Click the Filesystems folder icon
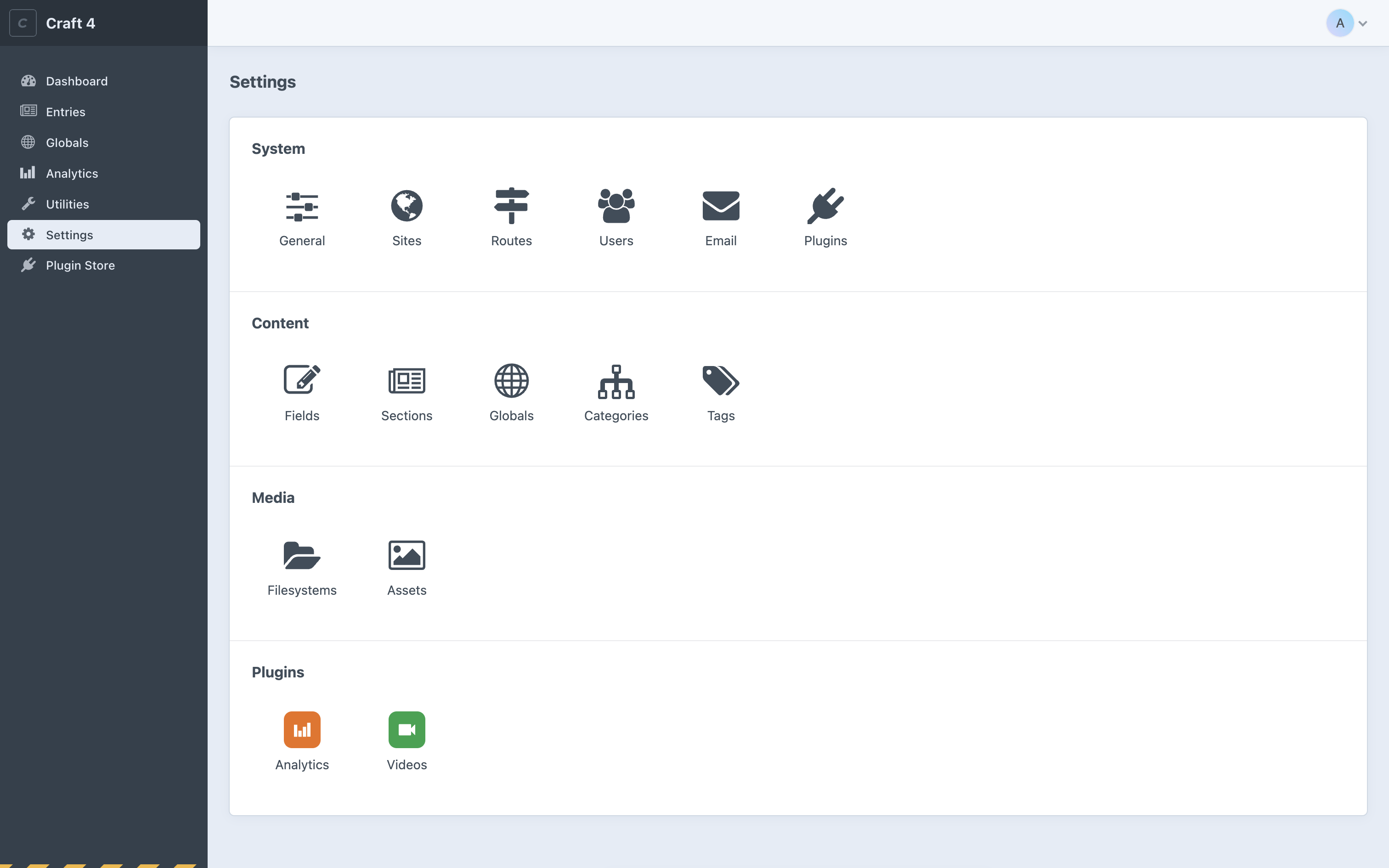 (x=301, y=555)
